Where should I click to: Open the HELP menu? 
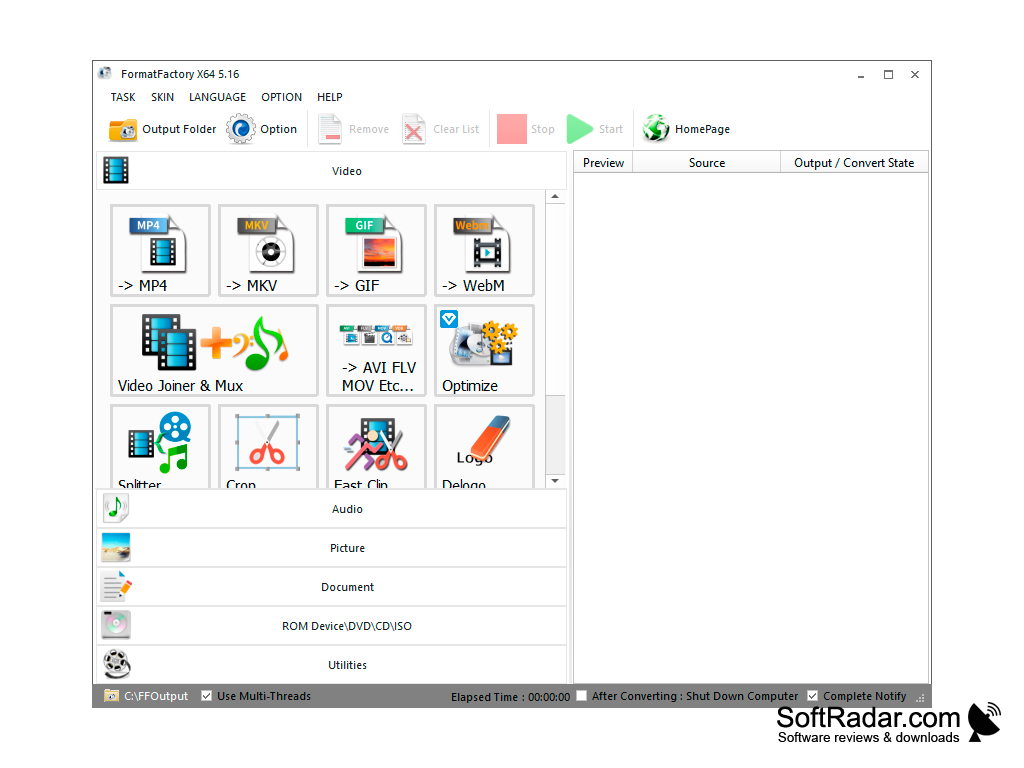(x=330, y=97)
